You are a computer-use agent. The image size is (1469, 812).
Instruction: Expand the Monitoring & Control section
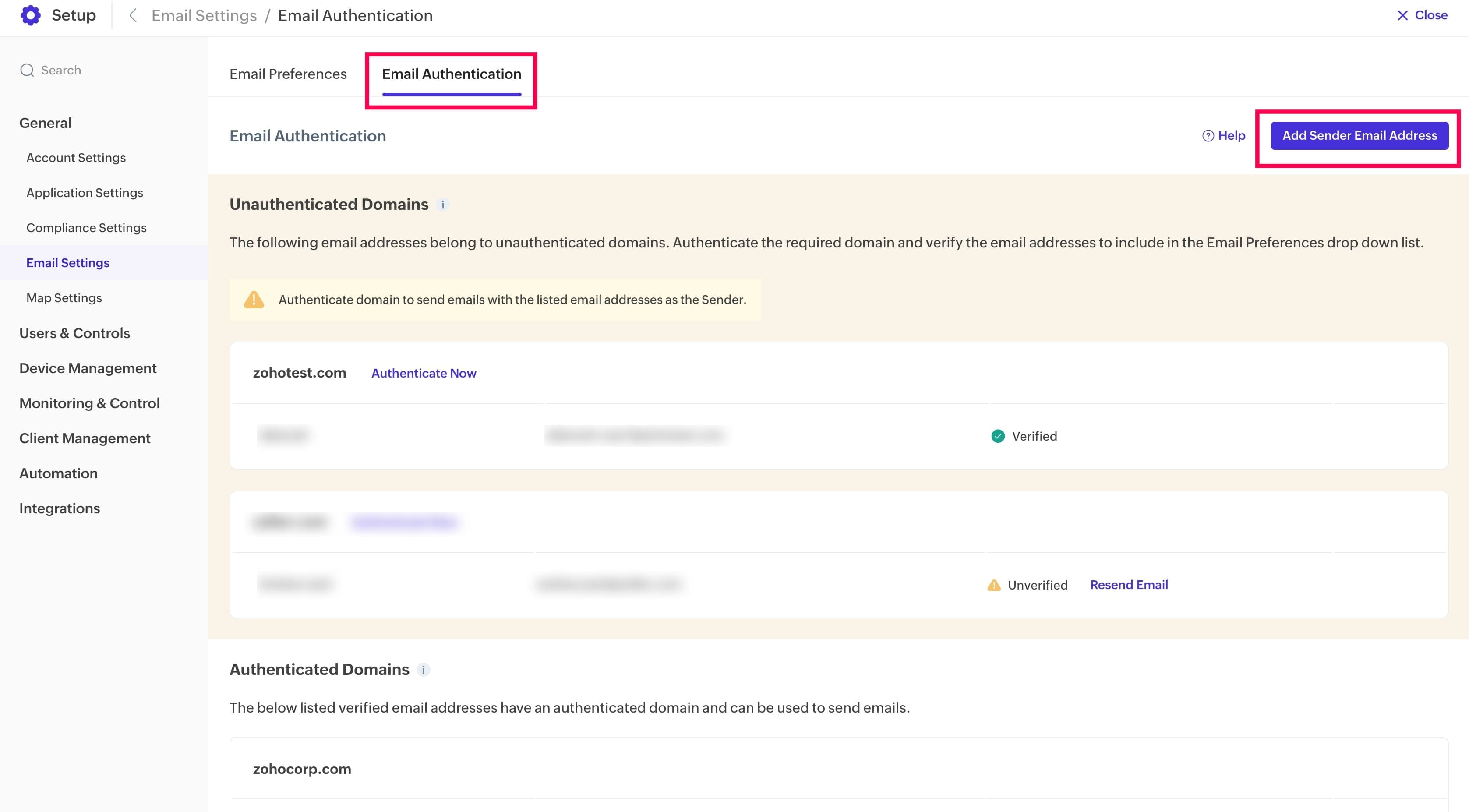[89, 403]
